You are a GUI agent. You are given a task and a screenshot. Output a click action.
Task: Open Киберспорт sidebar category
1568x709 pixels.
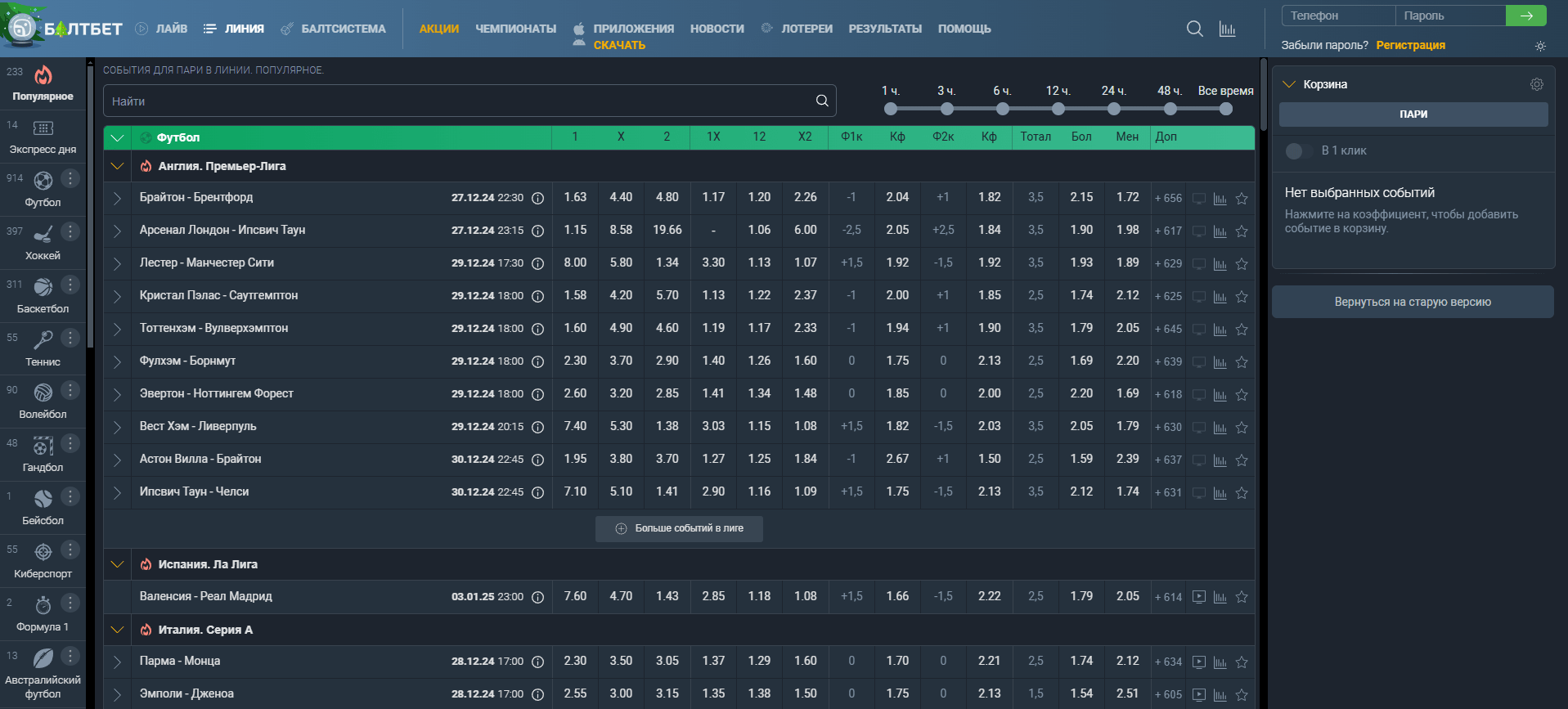tap(43, 561)
